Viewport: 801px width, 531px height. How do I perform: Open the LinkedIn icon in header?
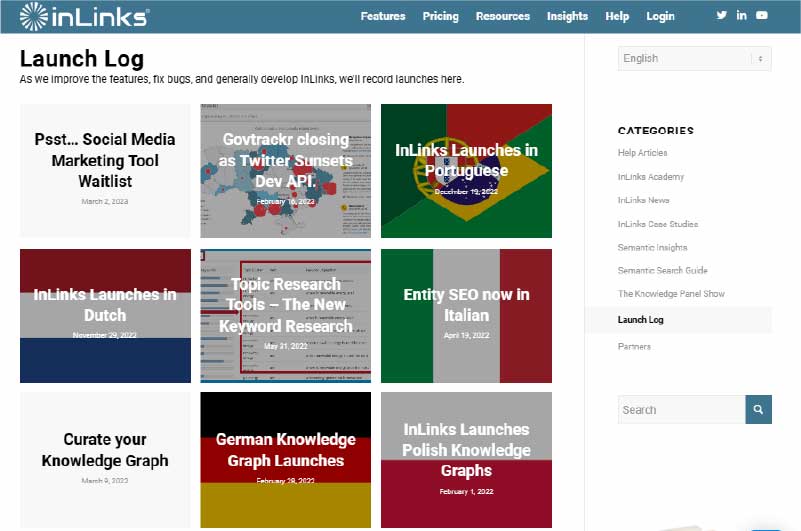741,15
